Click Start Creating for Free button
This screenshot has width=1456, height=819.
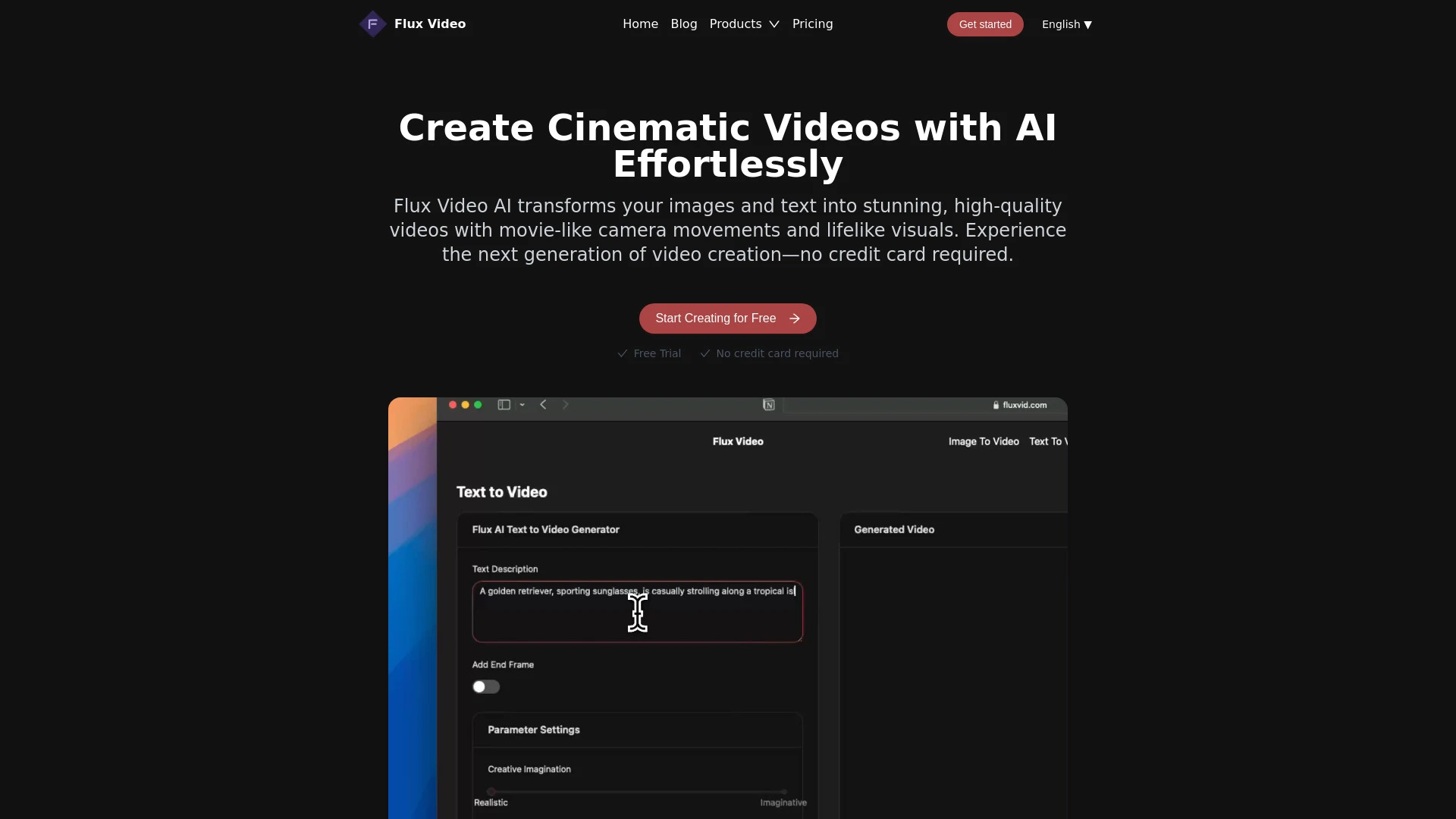[x=727, y=318]
